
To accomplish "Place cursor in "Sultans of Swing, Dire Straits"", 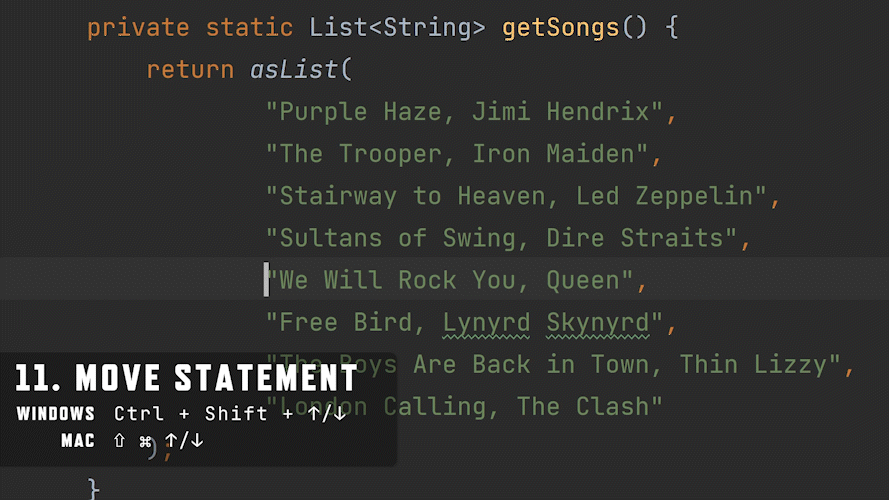I will 501,238.
